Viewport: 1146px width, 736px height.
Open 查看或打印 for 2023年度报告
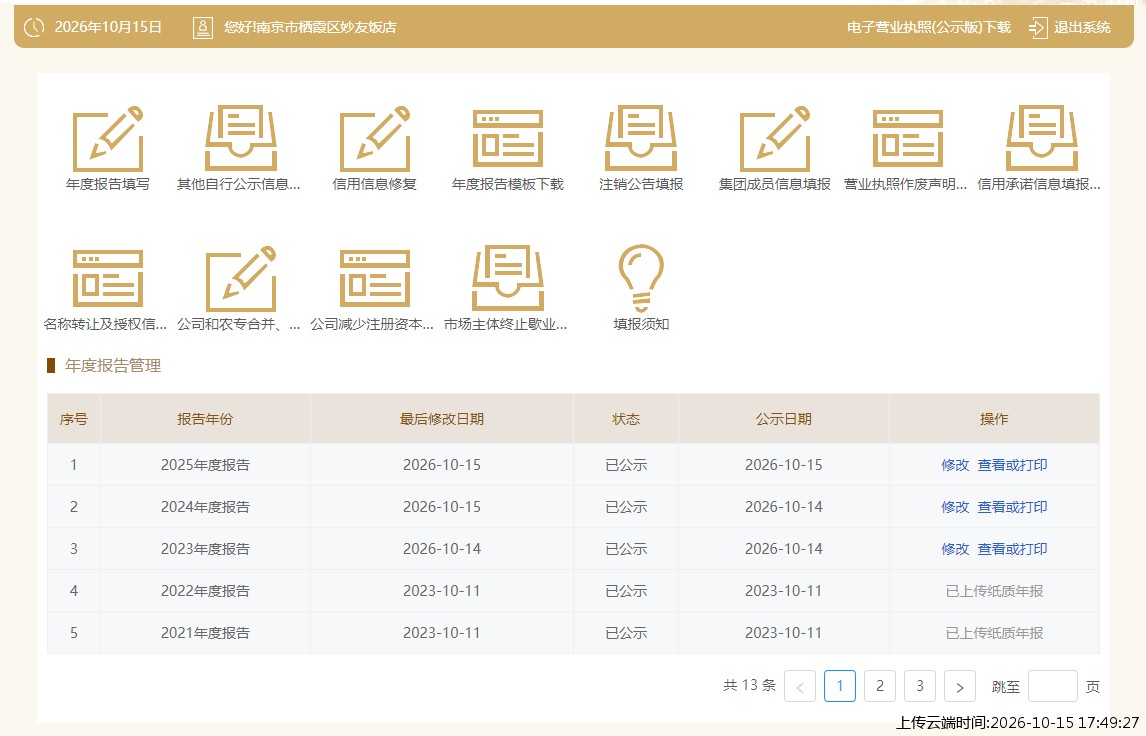pyautogui.click(x=1012, y=549)
